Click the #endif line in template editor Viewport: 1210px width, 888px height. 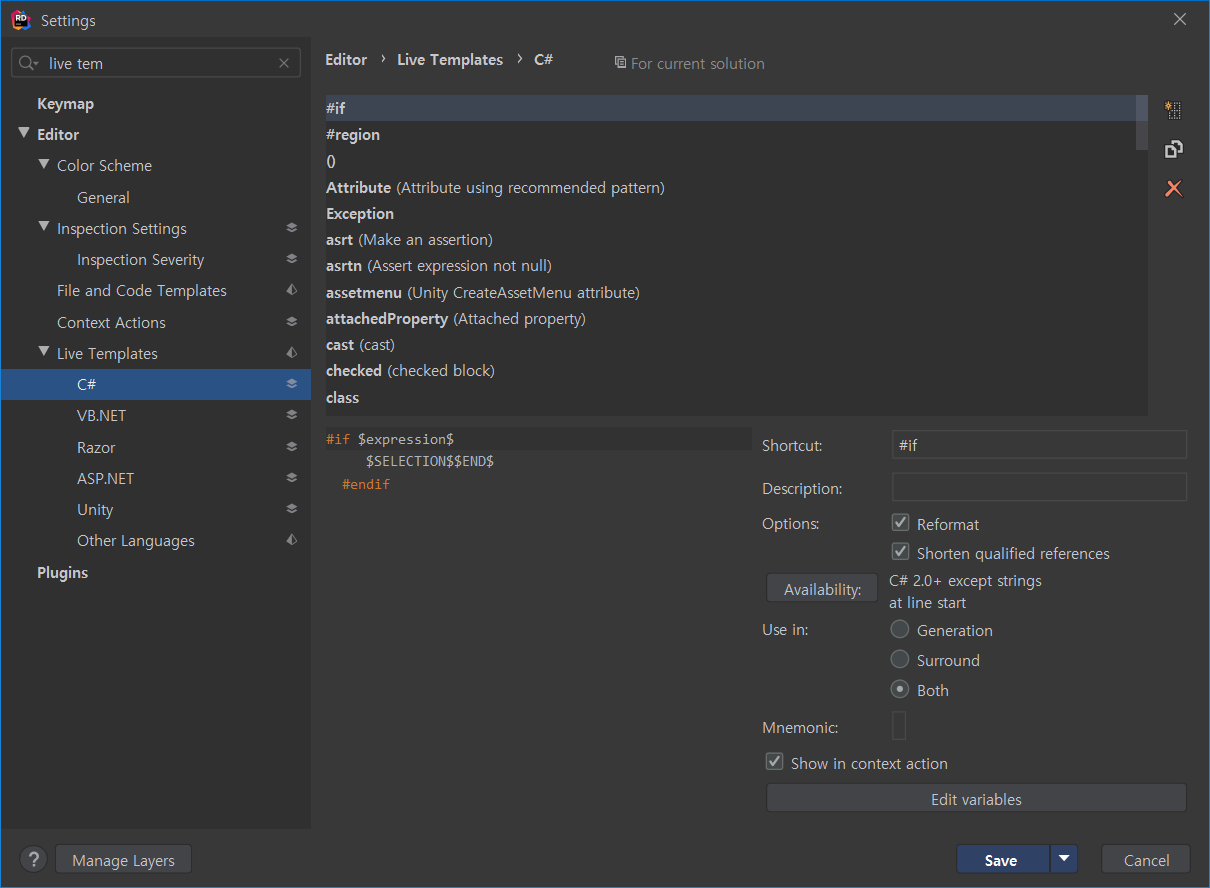(x=366, y=484)
